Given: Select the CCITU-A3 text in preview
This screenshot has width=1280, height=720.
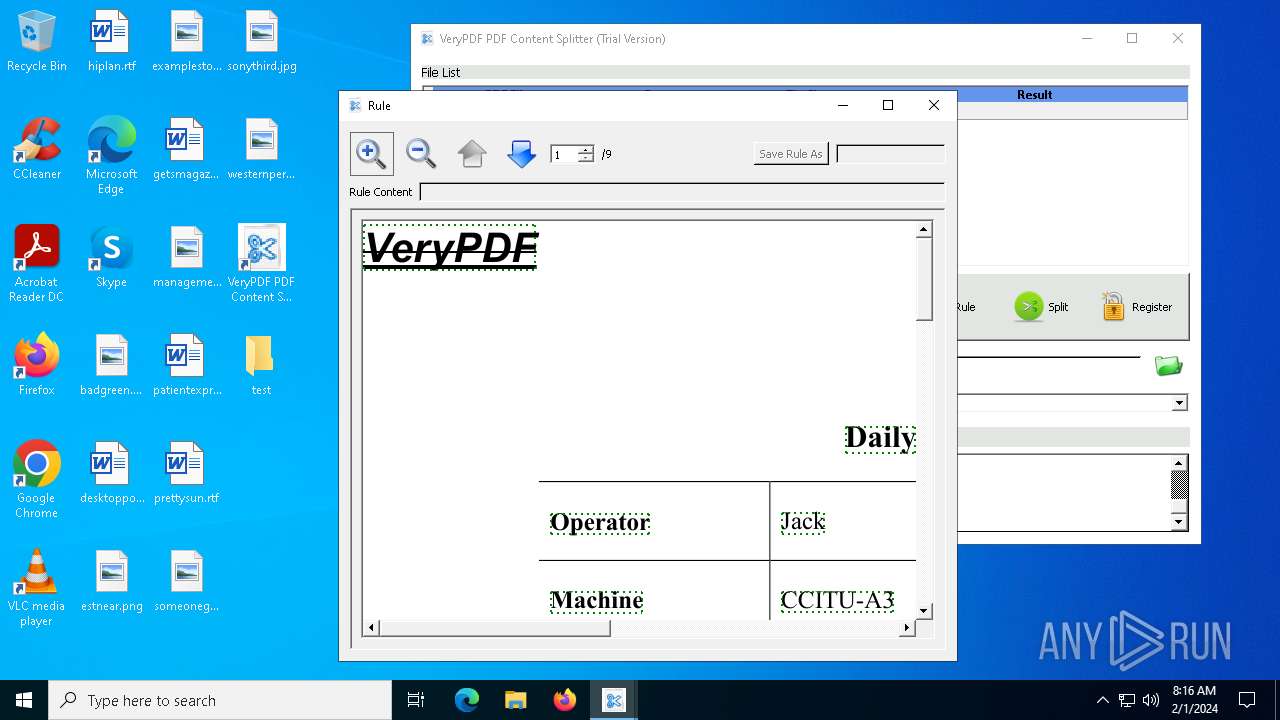Looking at the screenshot, I should [x=838, y=600].
